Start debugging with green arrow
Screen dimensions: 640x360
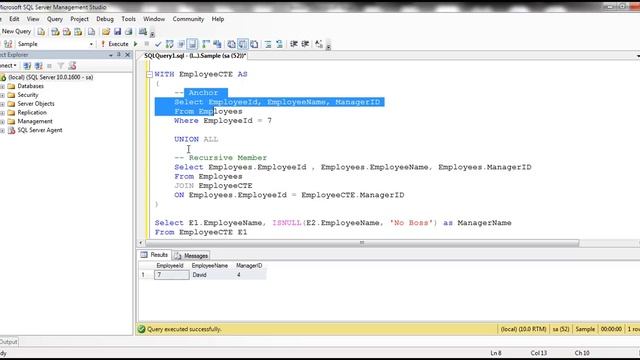(136, 44)
